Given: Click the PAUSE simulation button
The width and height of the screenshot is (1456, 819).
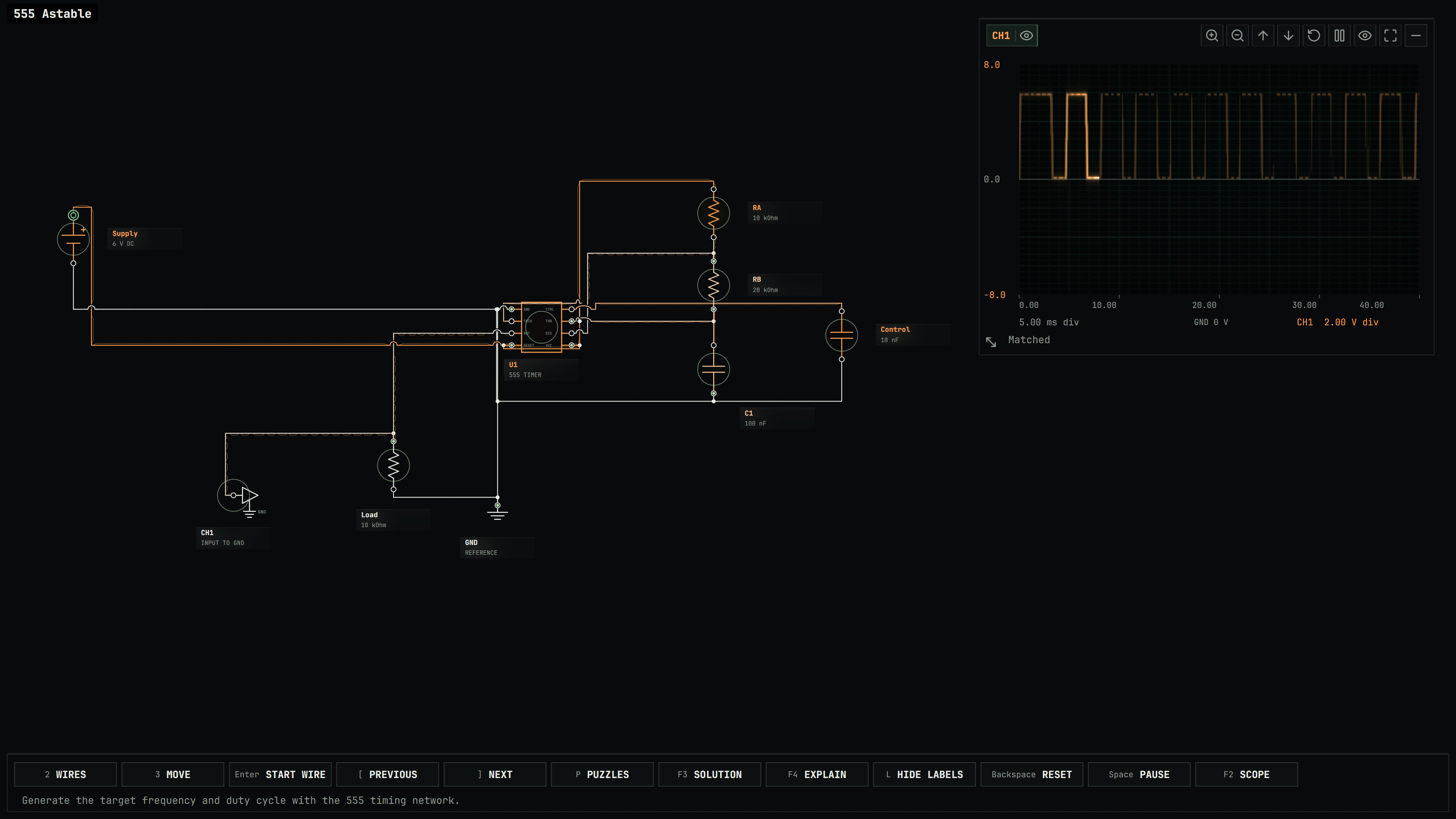Looking at the screenshot, I should 1139,774.
